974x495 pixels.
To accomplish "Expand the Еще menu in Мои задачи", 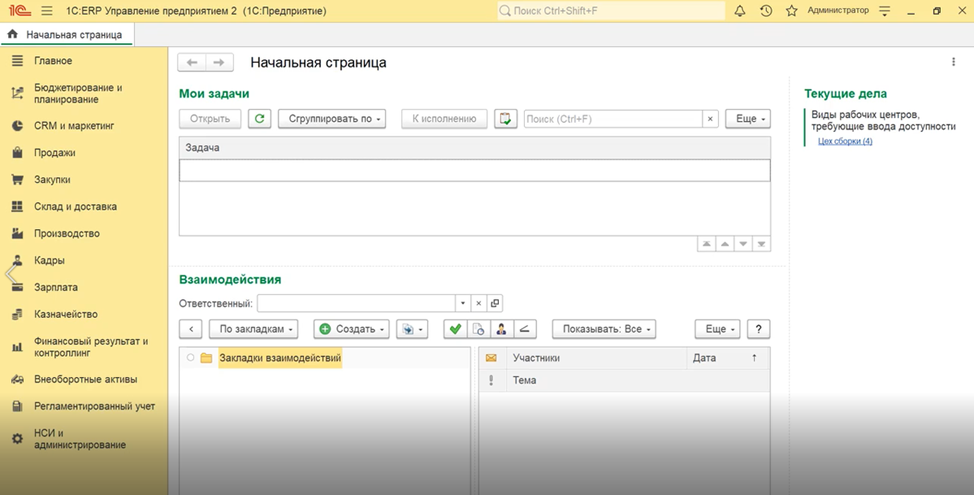I will point(748,119).
